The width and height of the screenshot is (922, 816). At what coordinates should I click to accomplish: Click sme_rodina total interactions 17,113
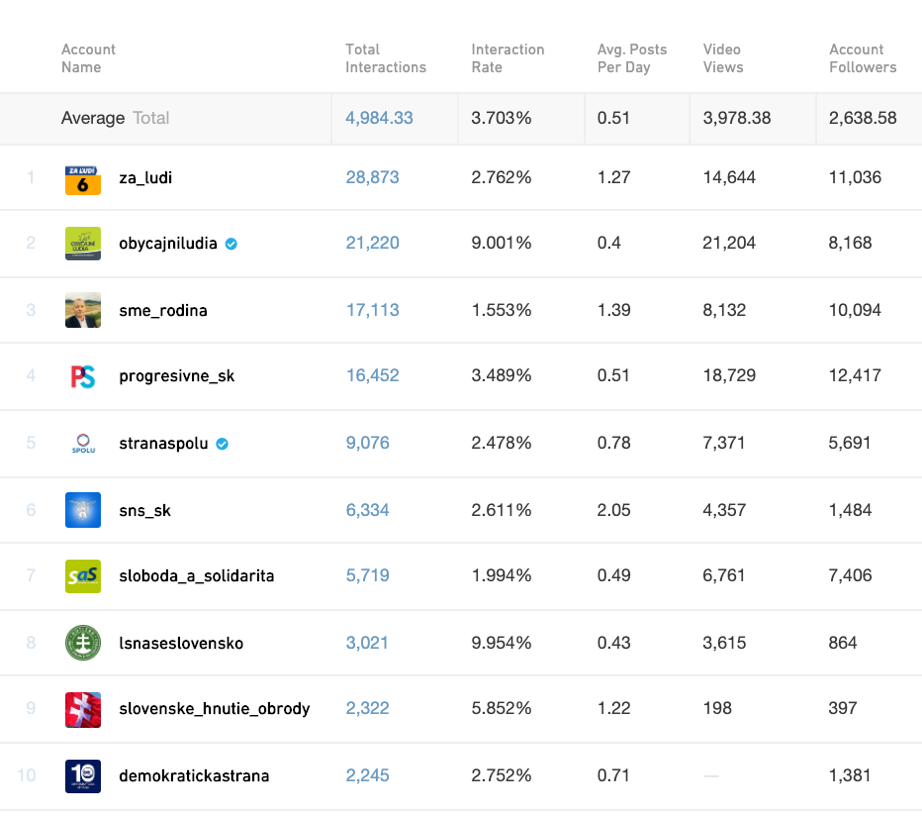(372, 310)
